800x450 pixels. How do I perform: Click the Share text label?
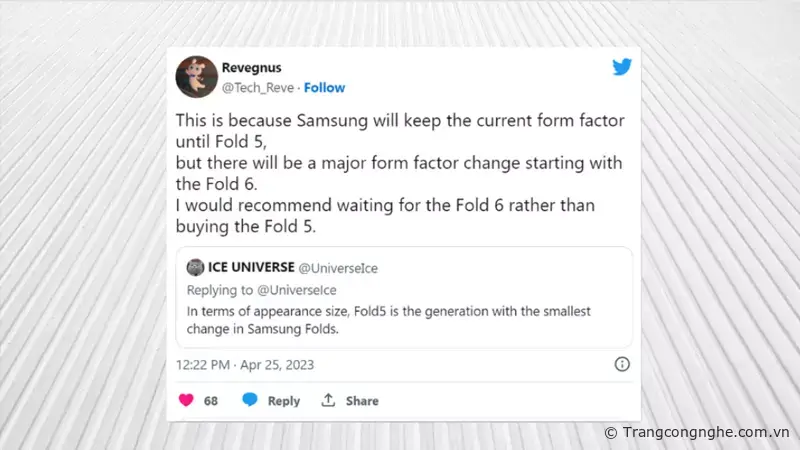[362, 400]
